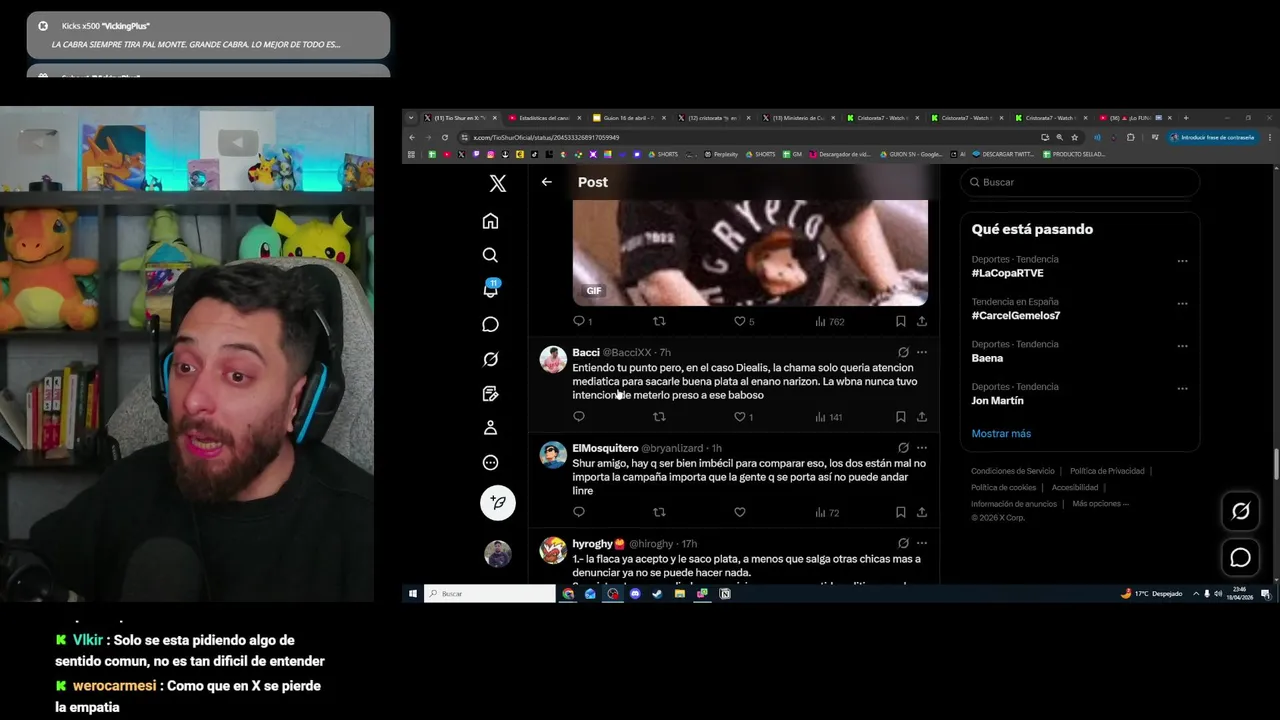Open floating Messages chat button
The image size is (1280, 720).
1241,557
